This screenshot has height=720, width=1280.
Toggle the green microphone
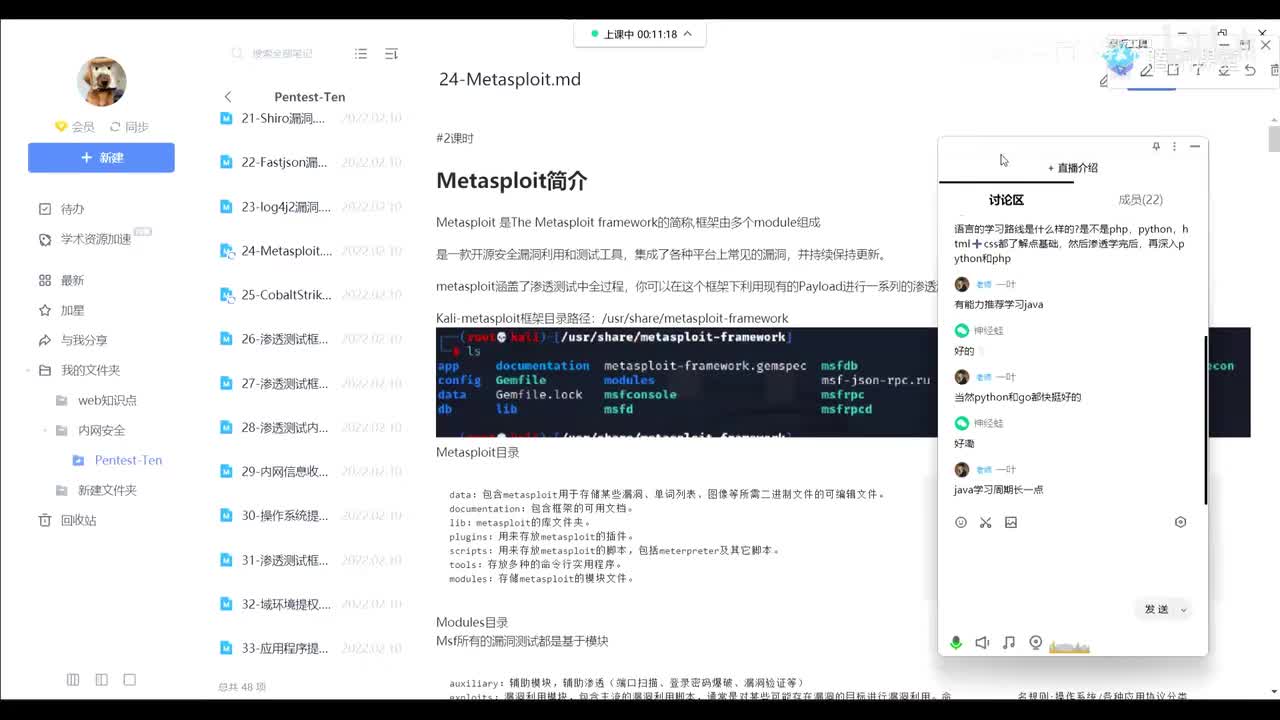click(x=956, y=643)
